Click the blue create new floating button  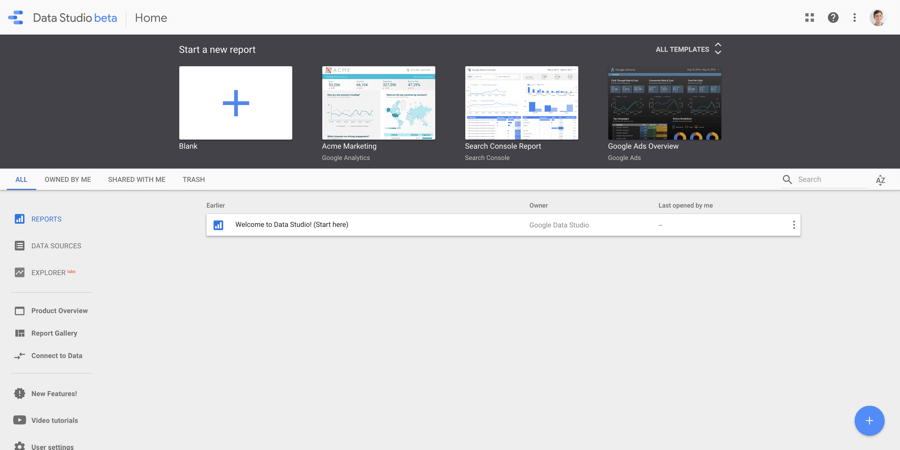(x=869, y=421)
